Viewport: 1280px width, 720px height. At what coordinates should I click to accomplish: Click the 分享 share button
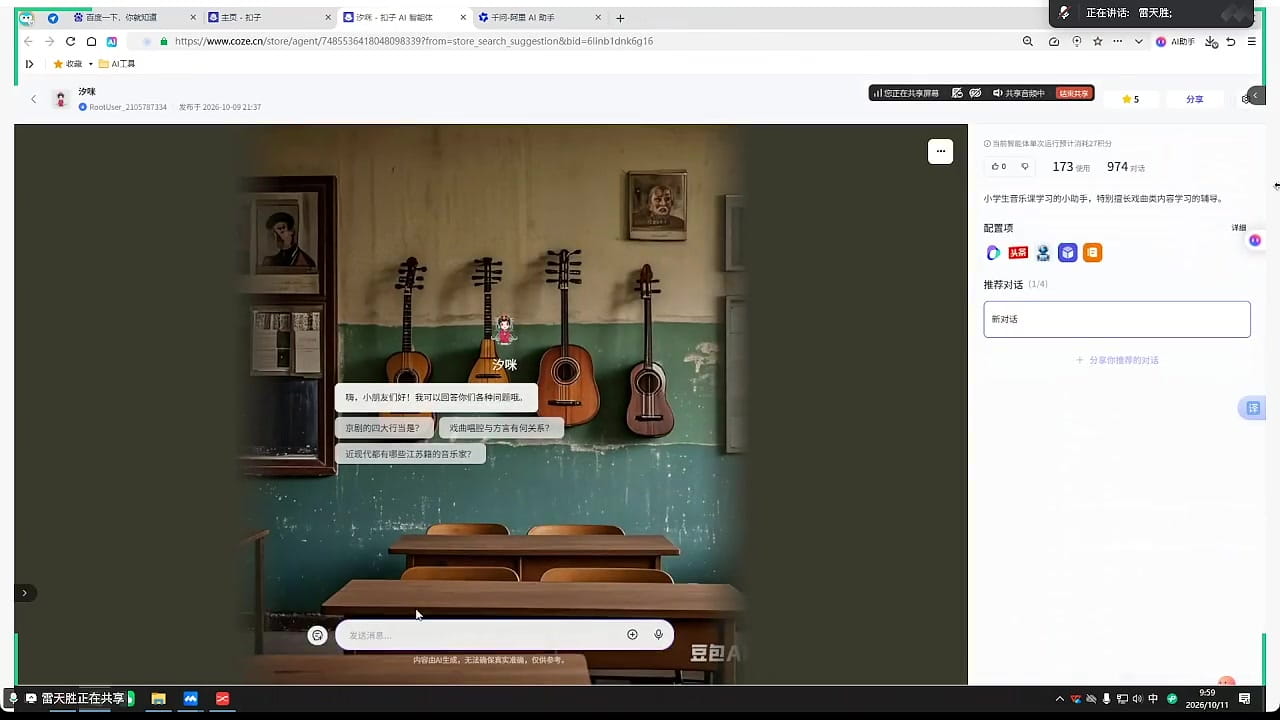point(1194,99)
